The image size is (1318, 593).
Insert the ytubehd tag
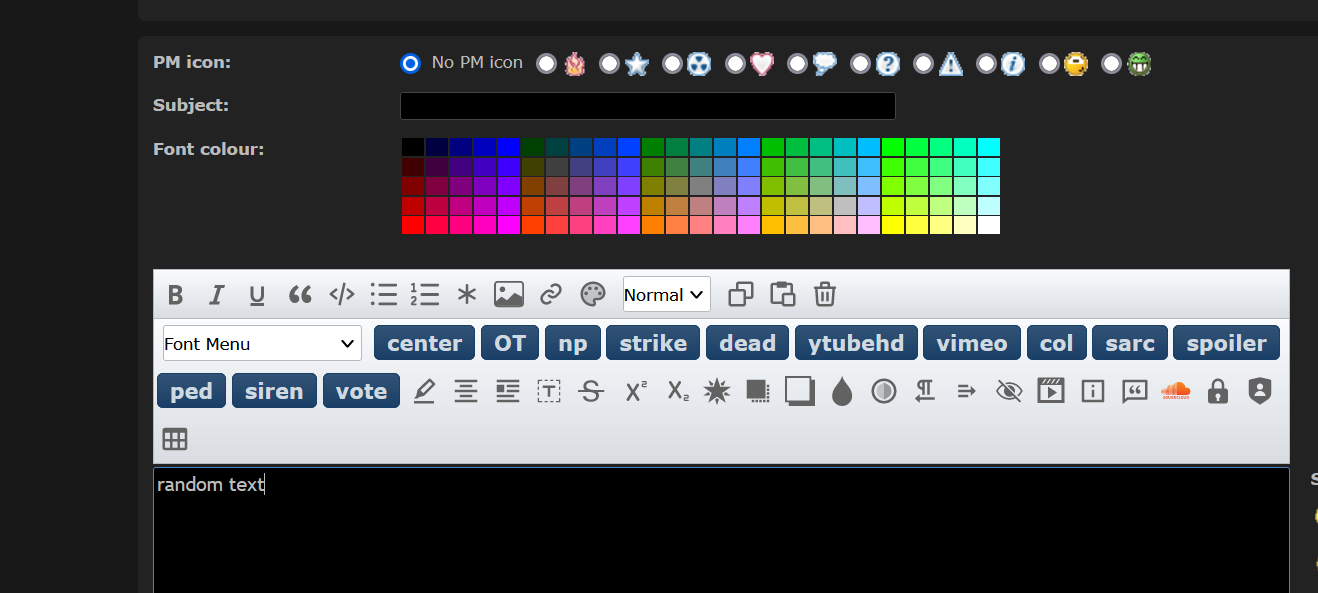coord(856,343)
